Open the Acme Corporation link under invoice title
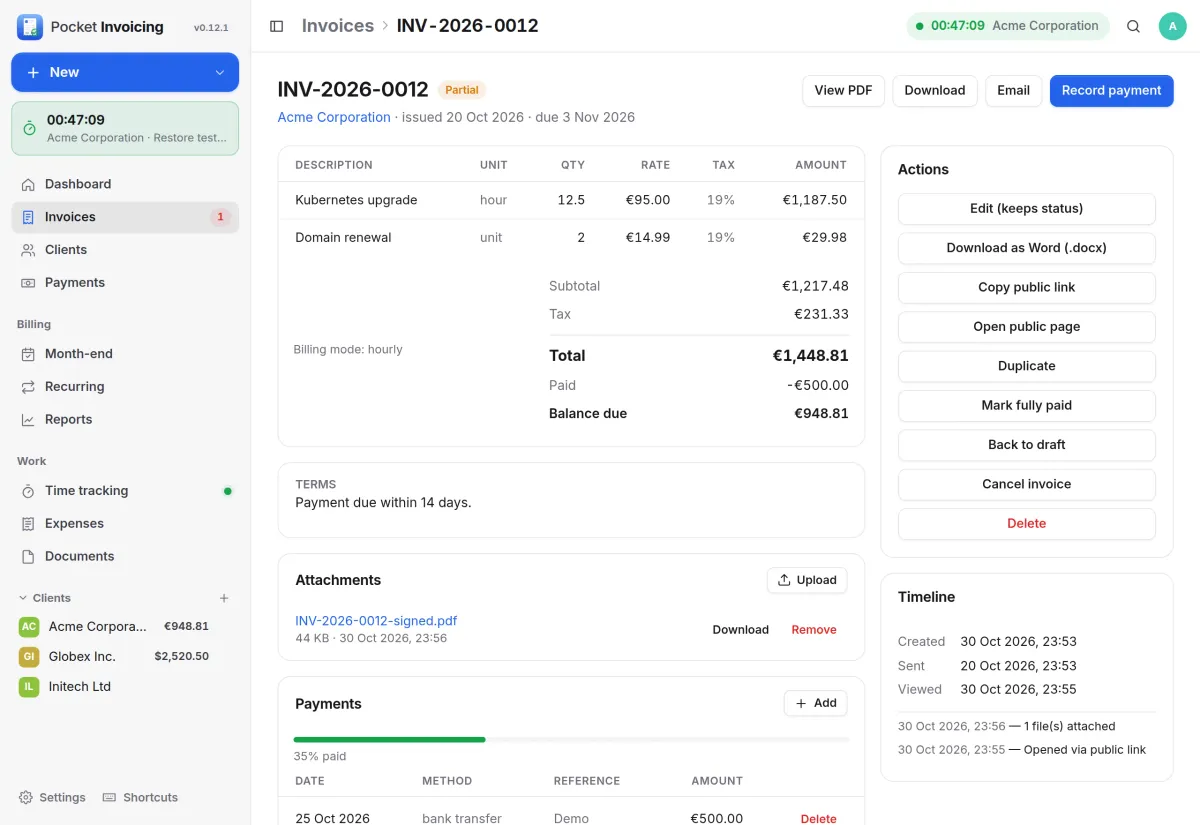This screenshot has height=825, width=1200. coord(334,117)
